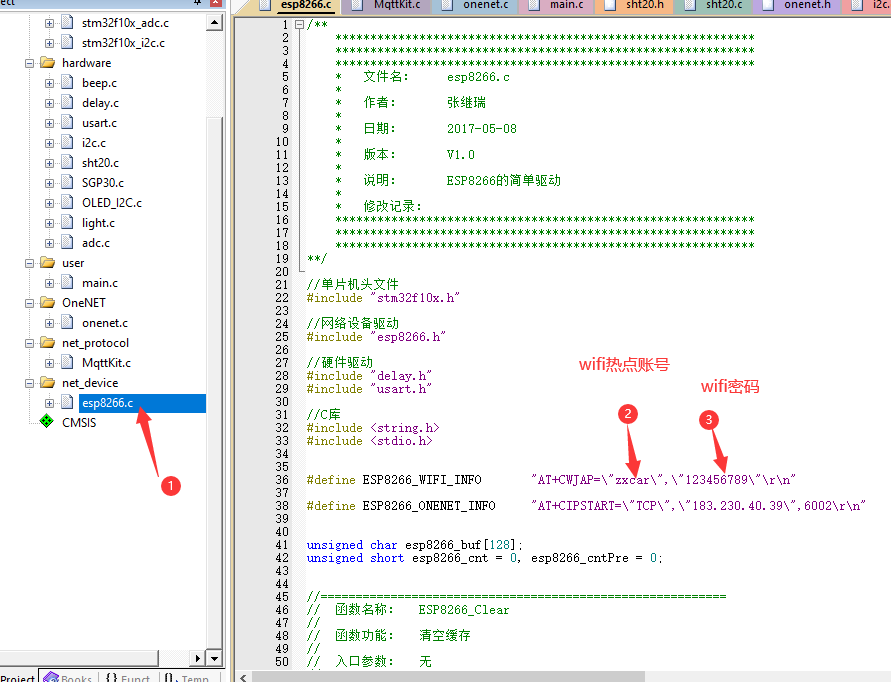Click the project tree scroll-up arrow
The width and height of the screenshot is (891, 682).
click(214, 23)
